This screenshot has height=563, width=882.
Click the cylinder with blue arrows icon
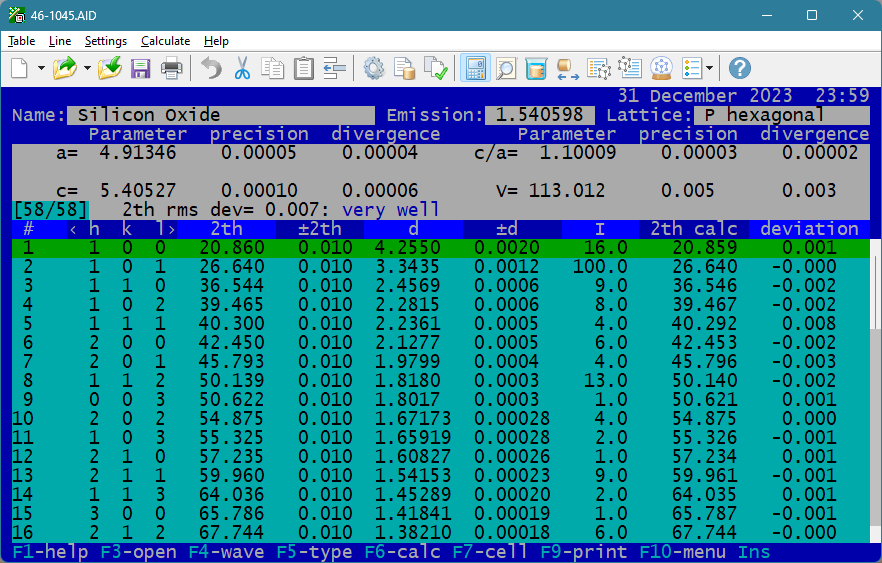tap(568, 69)
